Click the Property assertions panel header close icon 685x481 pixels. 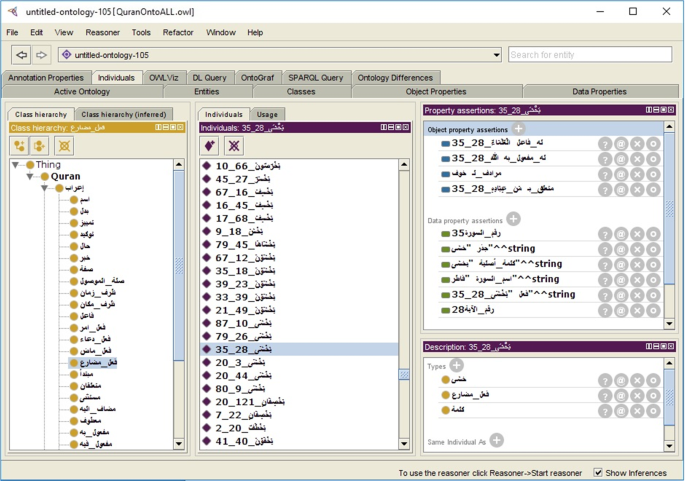click(671, 110)
